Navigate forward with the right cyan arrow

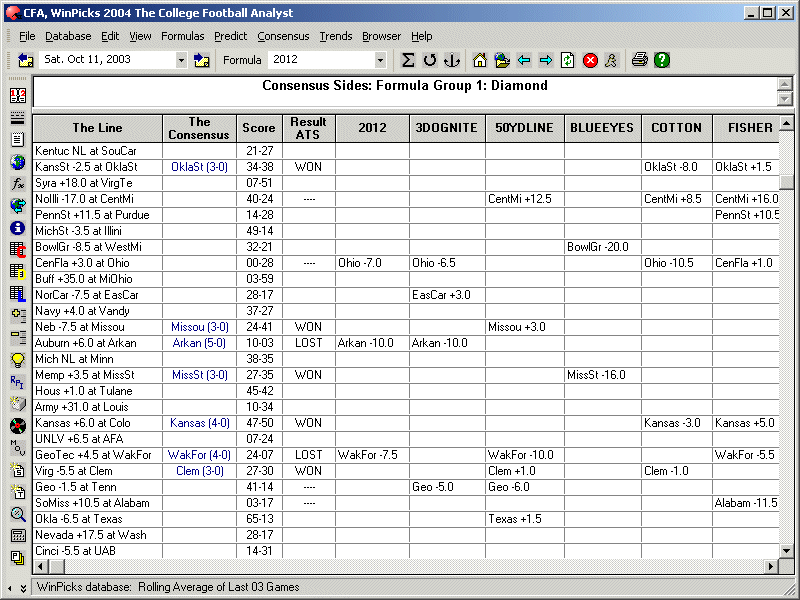(545, 60)
